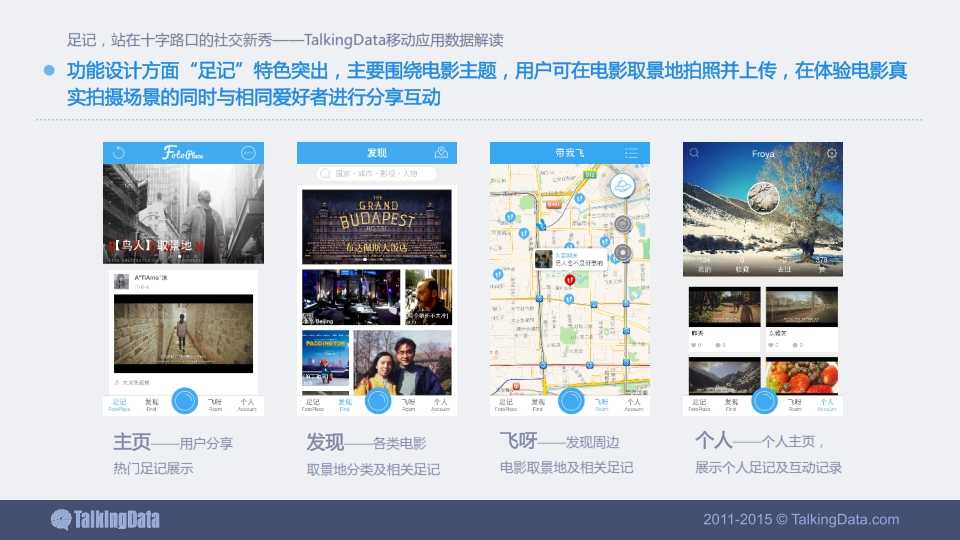Tap the lower gray circular map control

(623, 252)
